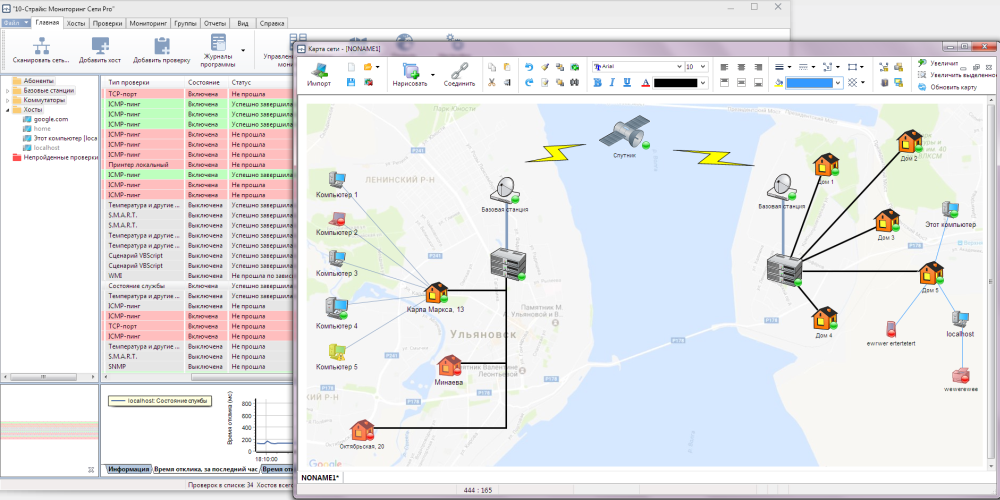
Task: Select the left Базовая станция dish icon
Action: tap(504, 190)
